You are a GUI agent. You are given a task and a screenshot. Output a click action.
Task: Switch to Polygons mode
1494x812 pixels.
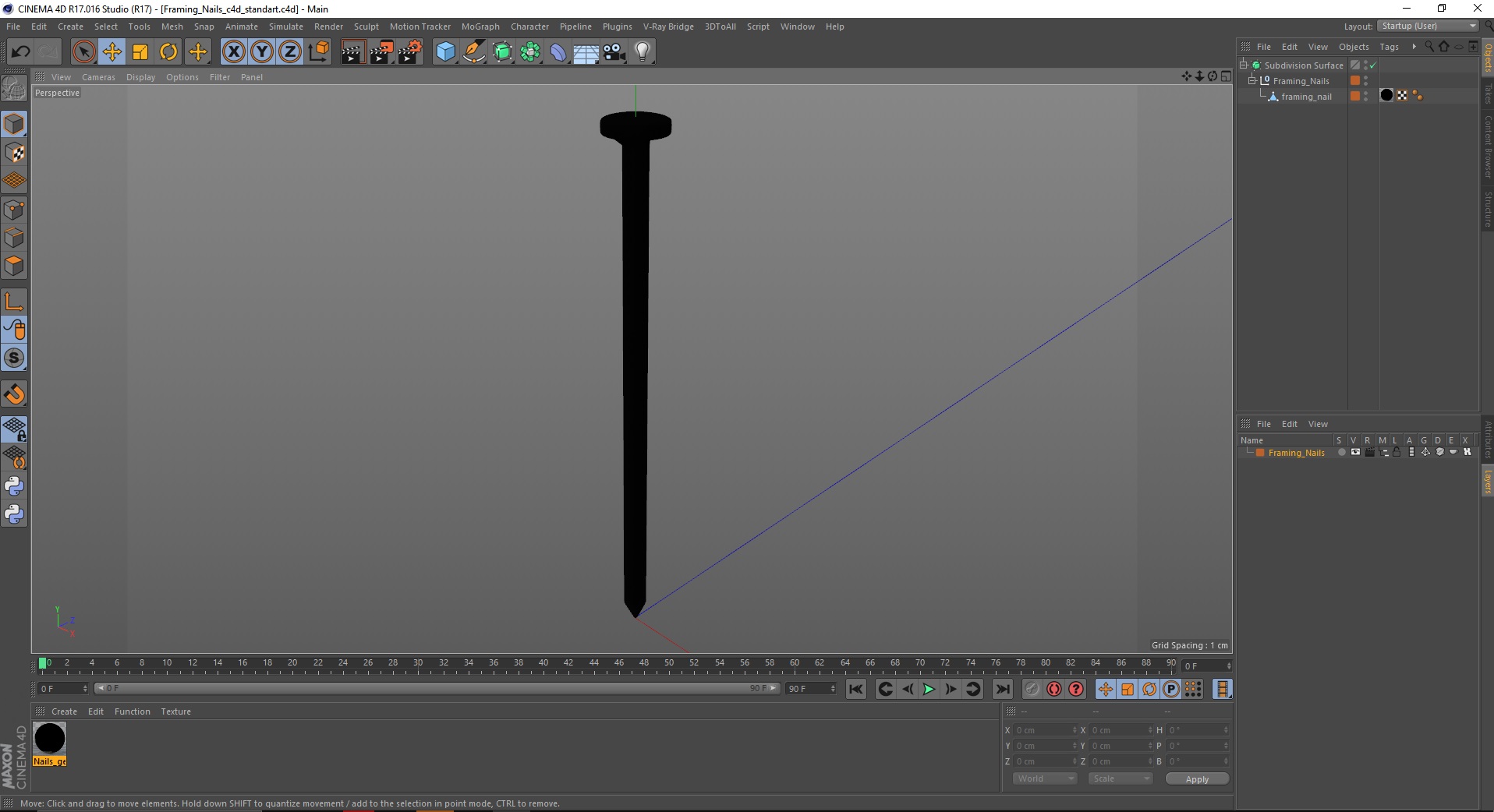click(x=14, y=266)
